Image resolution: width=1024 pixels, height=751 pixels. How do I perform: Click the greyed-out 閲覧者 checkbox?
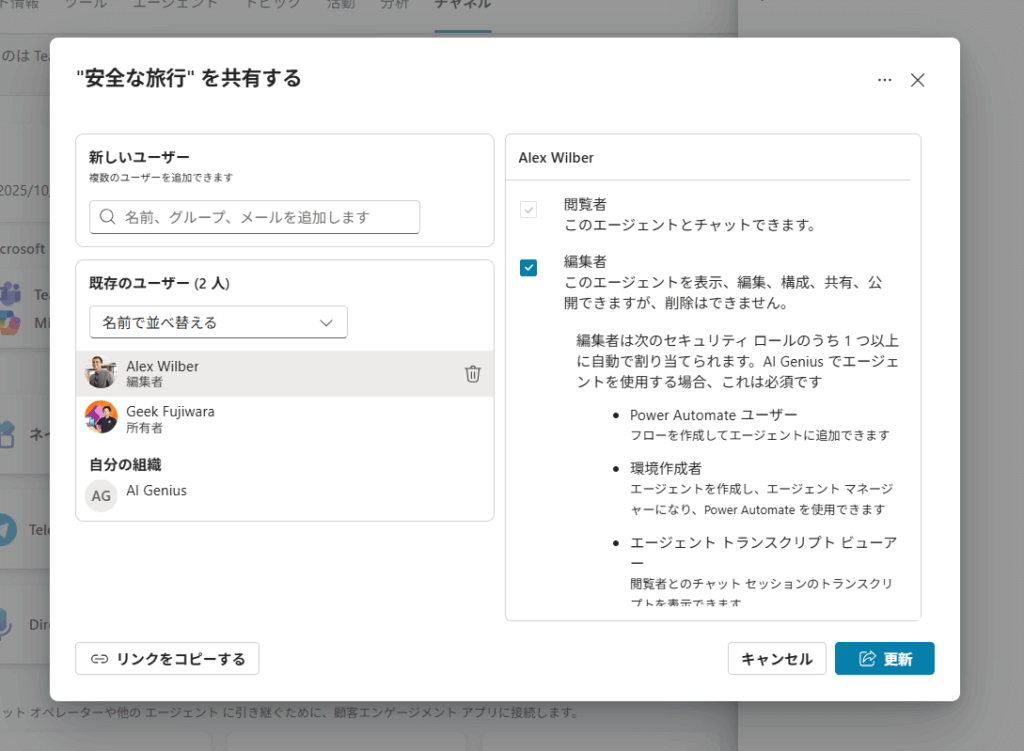click(528, 210)
